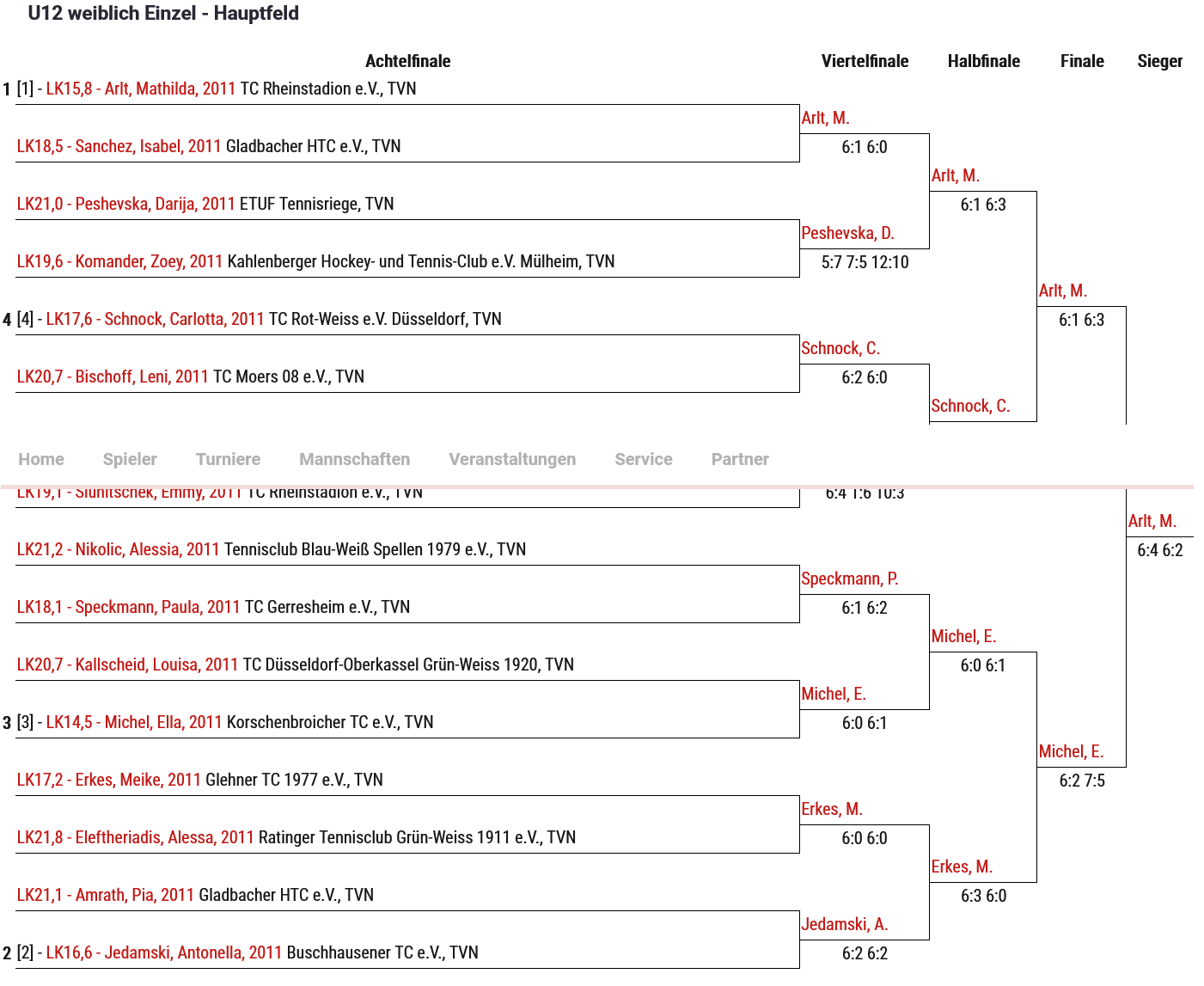The height and width of the screenshot is (986, 1204).
Task: Open the Partner menu item
Action: [740, 459]
